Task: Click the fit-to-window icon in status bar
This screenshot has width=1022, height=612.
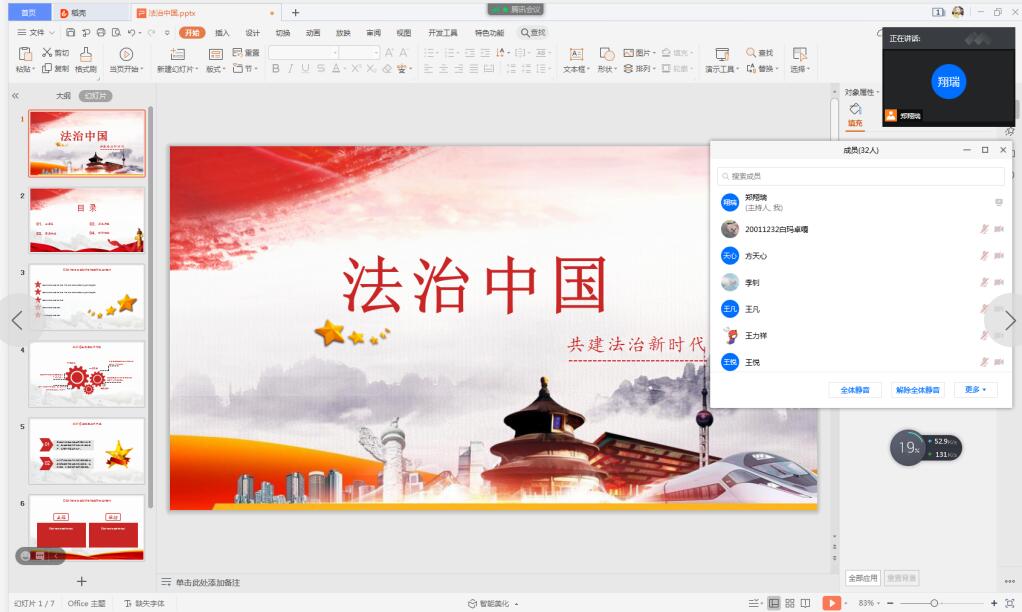Action: pos(1009,603)
